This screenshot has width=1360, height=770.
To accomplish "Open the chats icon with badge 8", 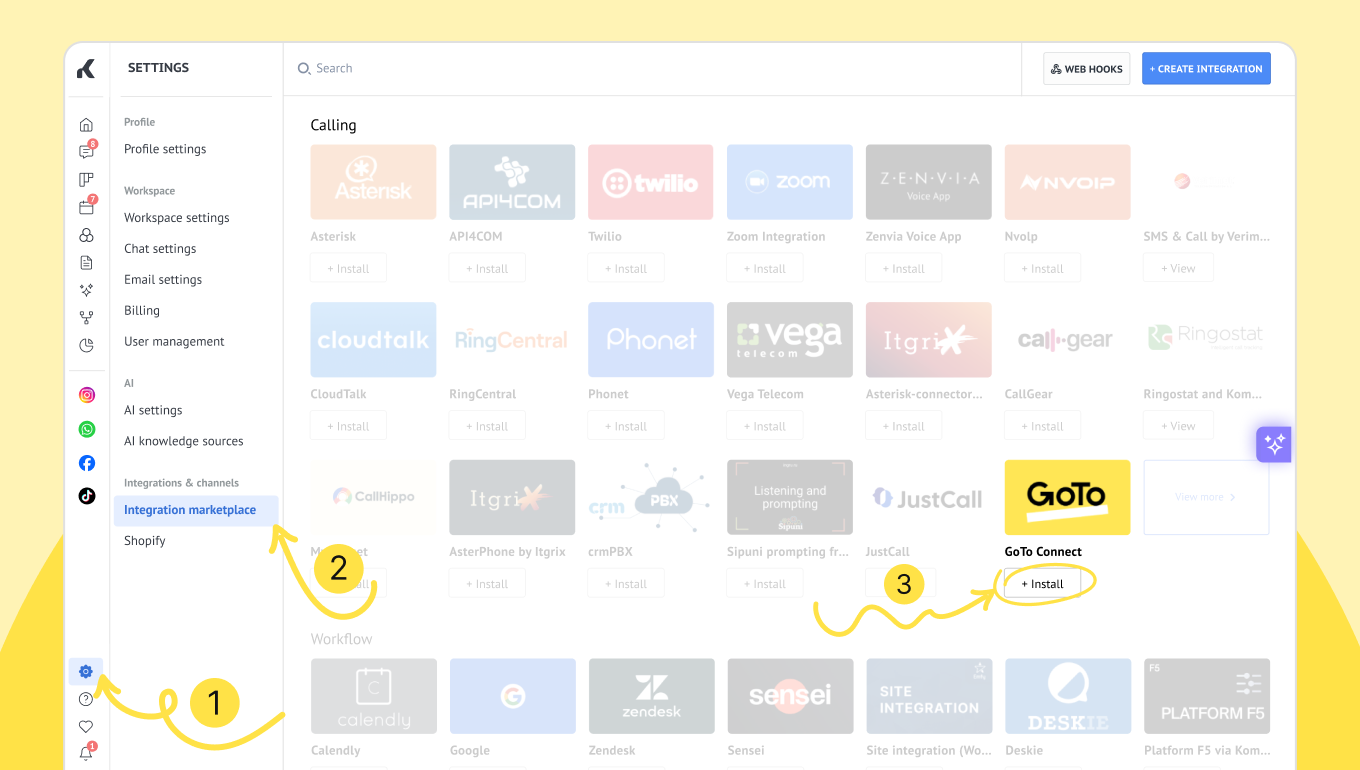I will pos(86,152).
